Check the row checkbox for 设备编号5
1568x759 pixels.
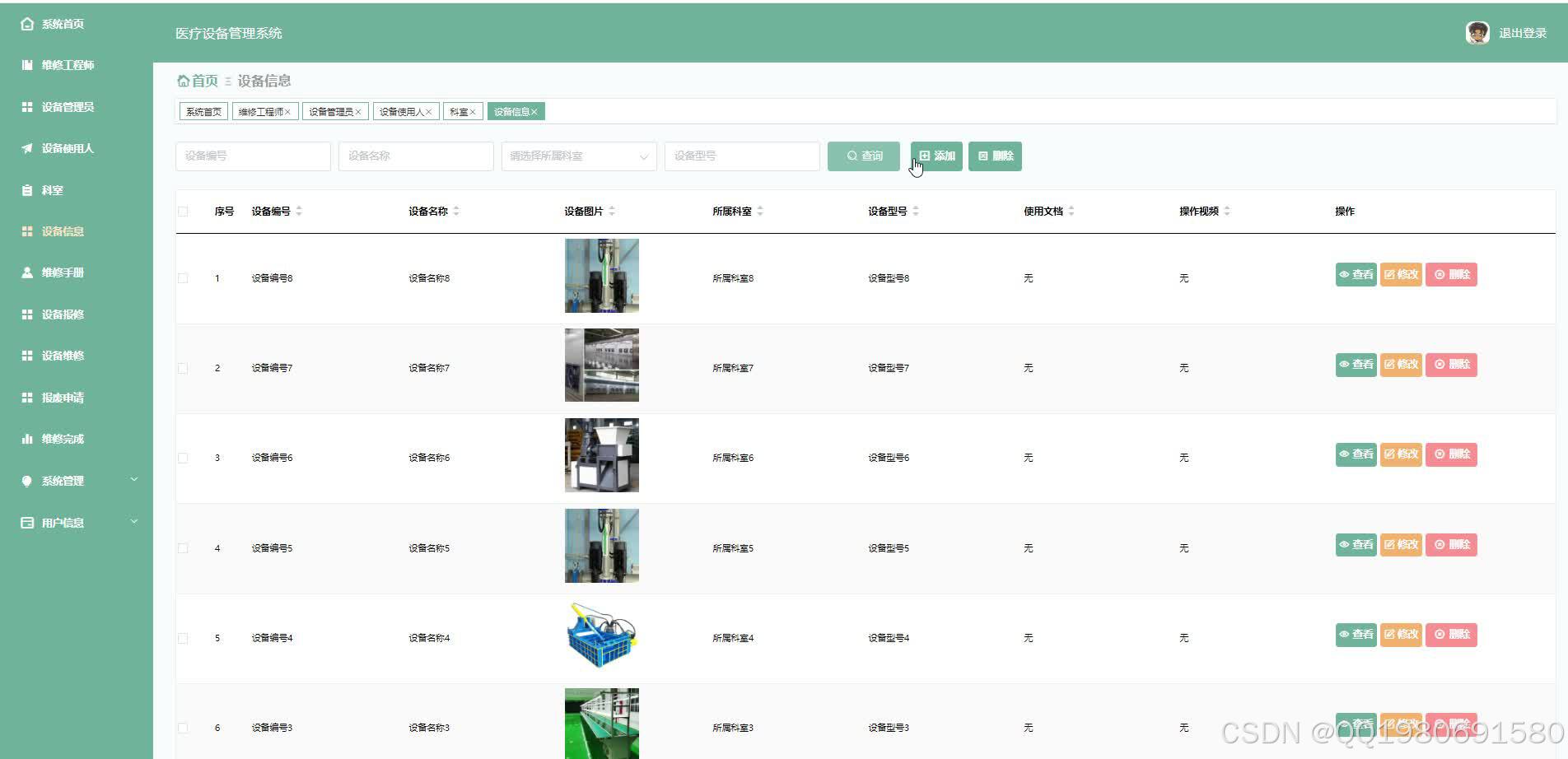point(183,548)
